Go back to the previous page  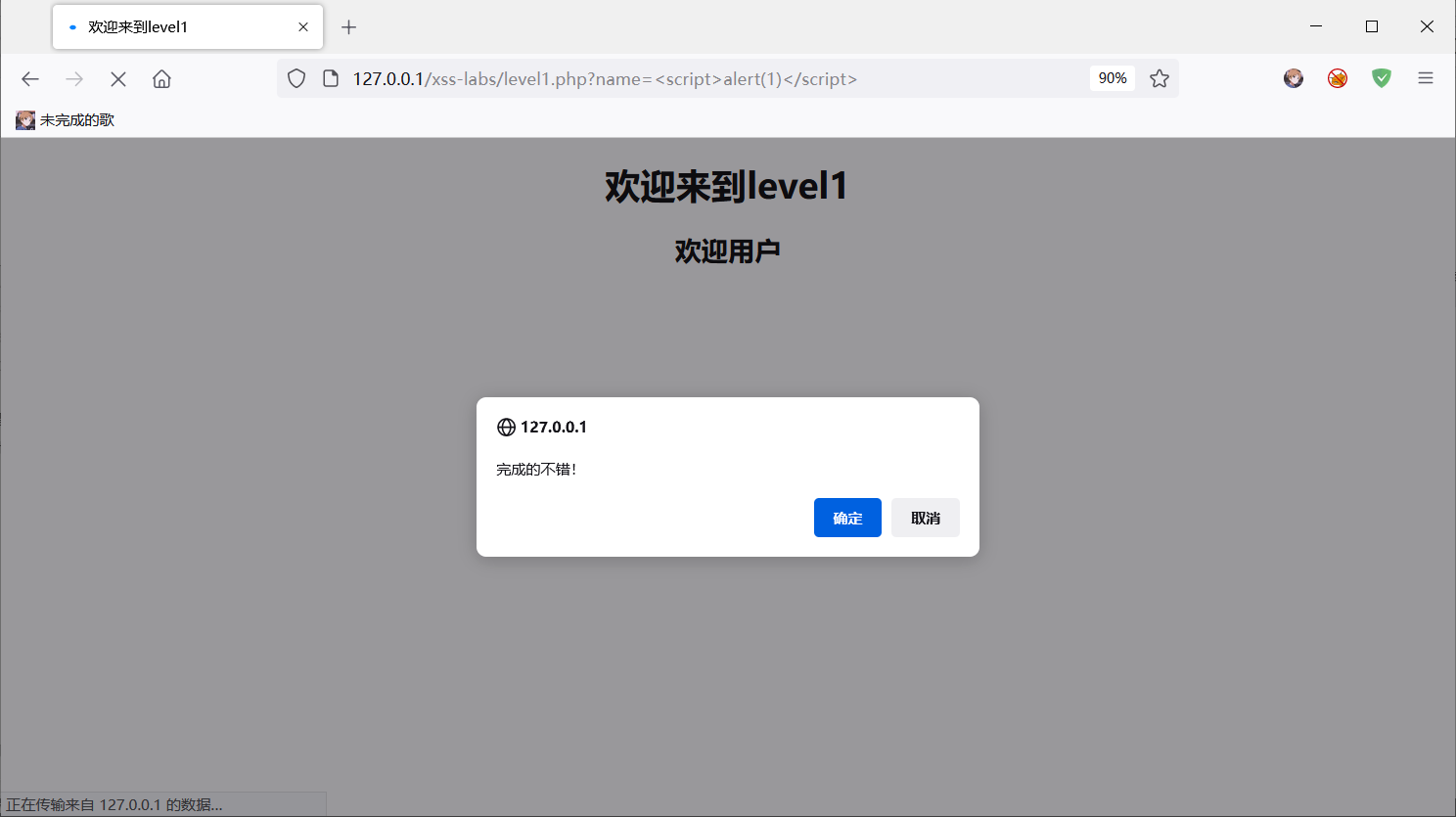30,79
